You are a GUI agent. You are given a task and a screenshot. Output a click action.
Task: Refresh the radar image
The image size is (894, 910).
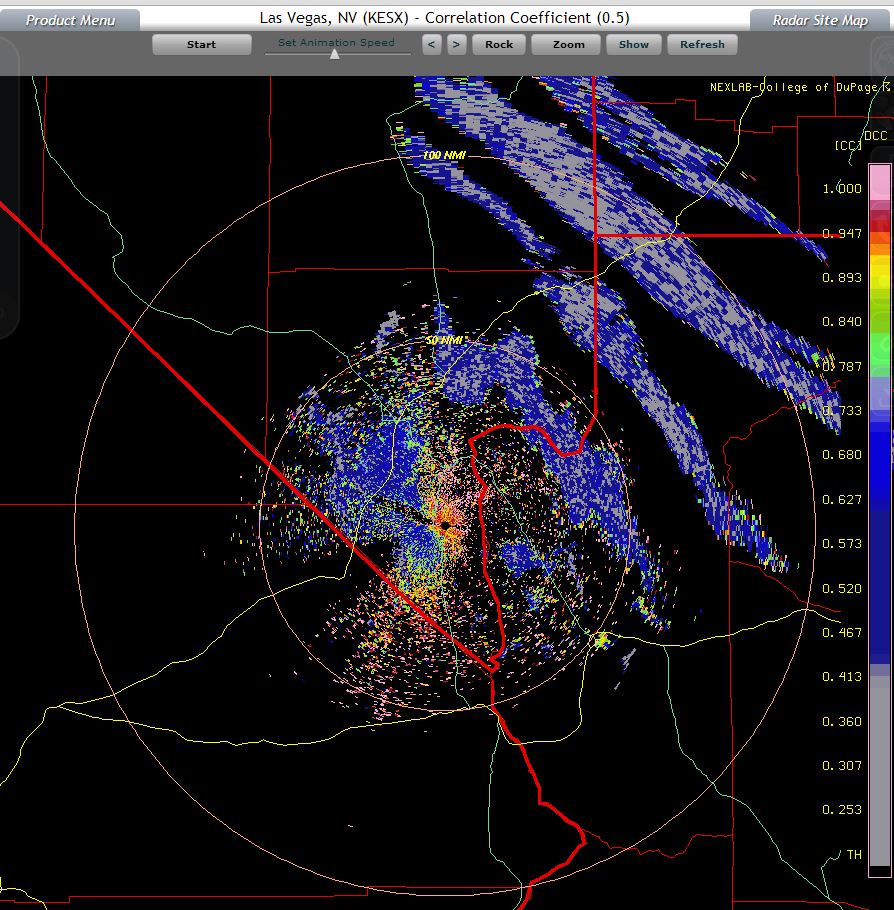(702, 44)
